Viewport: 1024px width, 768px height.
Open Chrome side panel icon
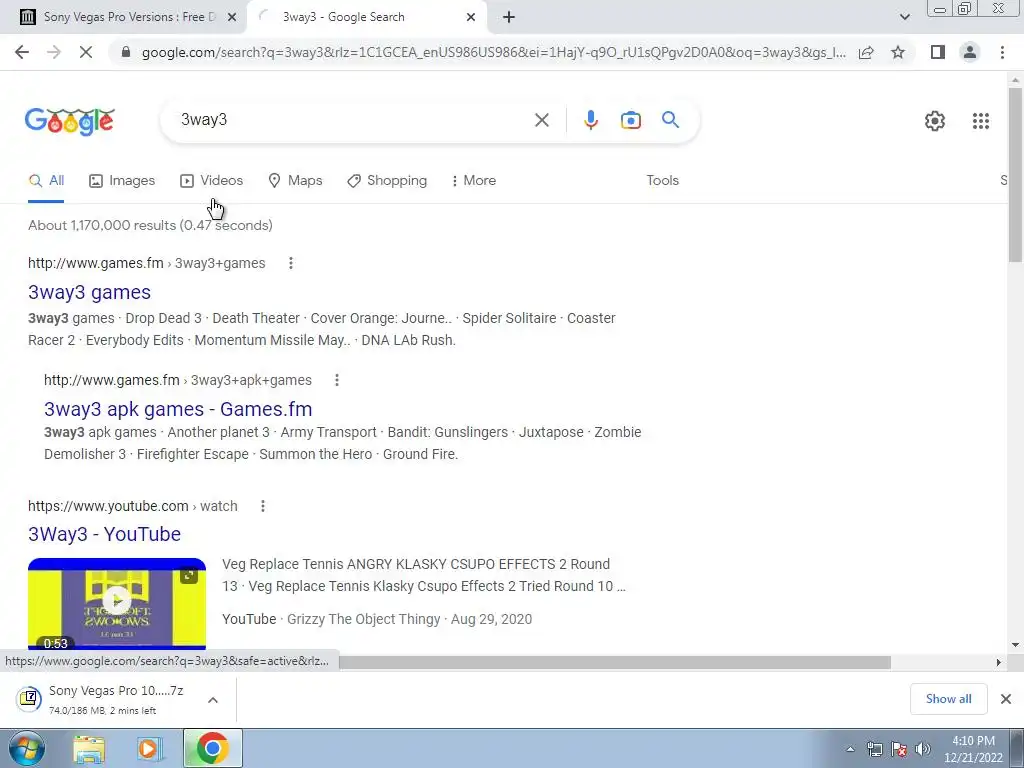938,52
